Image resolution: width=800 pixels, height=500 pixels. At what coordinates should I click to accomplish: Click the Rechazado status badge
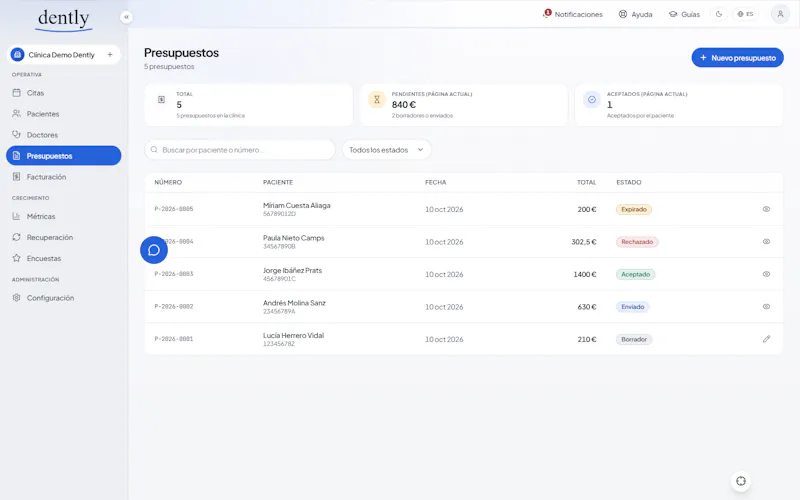pos(637,242)
